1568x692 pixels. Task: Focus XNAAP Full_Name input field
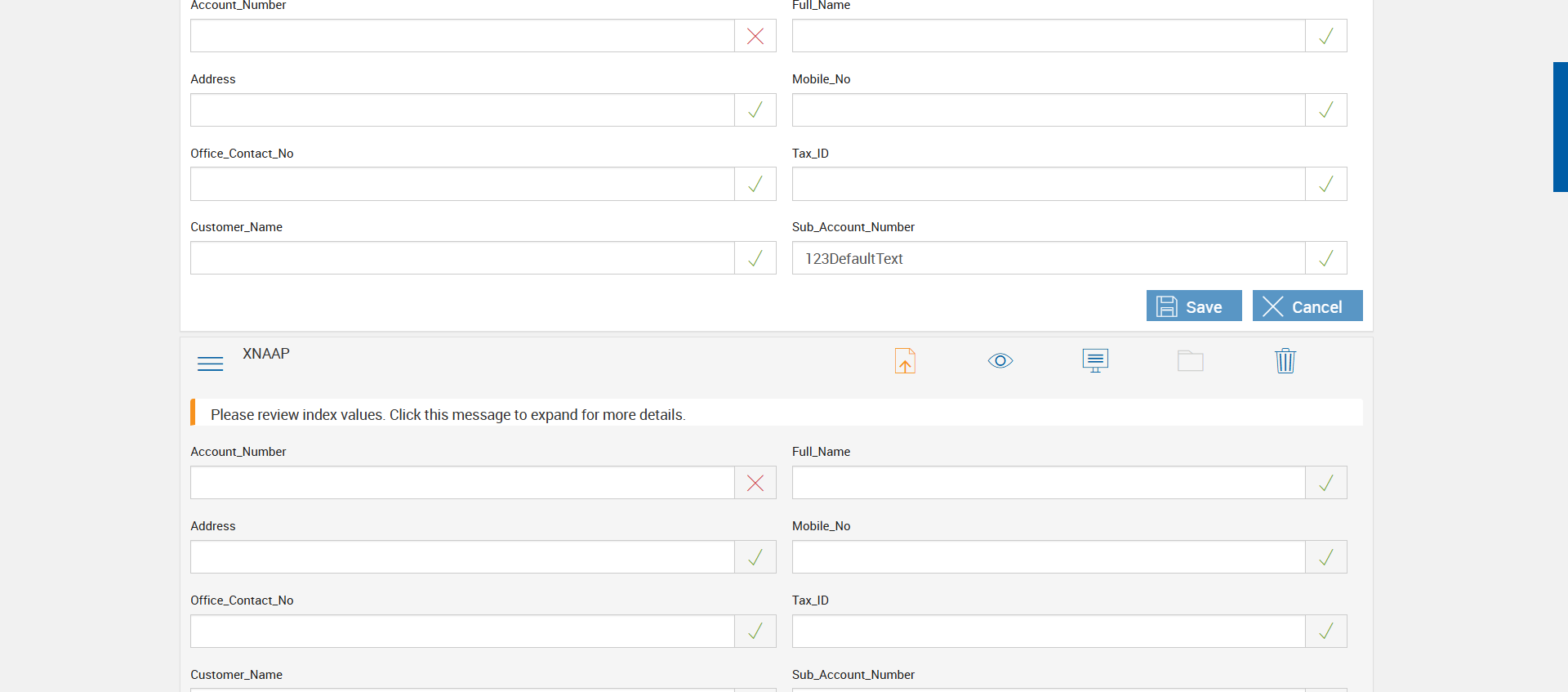(x=1049, y=483)
